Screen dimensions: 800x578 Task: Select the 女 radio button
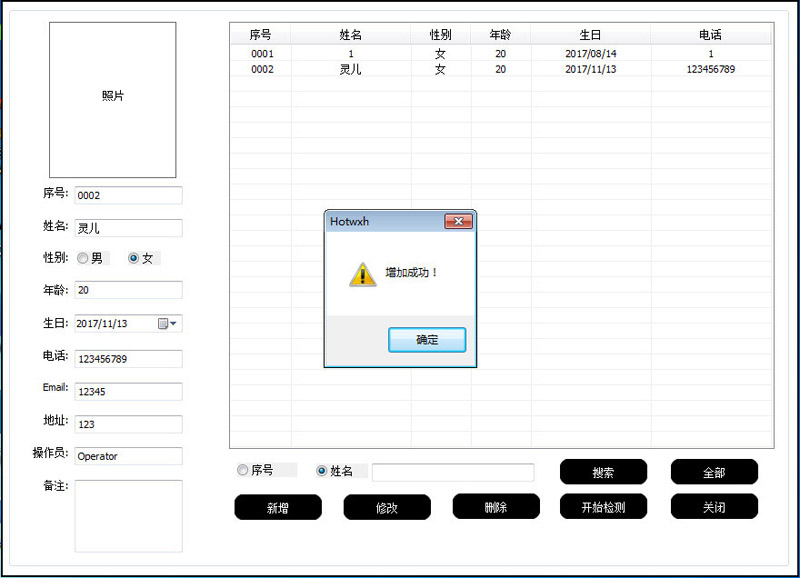tap(133, 258)
